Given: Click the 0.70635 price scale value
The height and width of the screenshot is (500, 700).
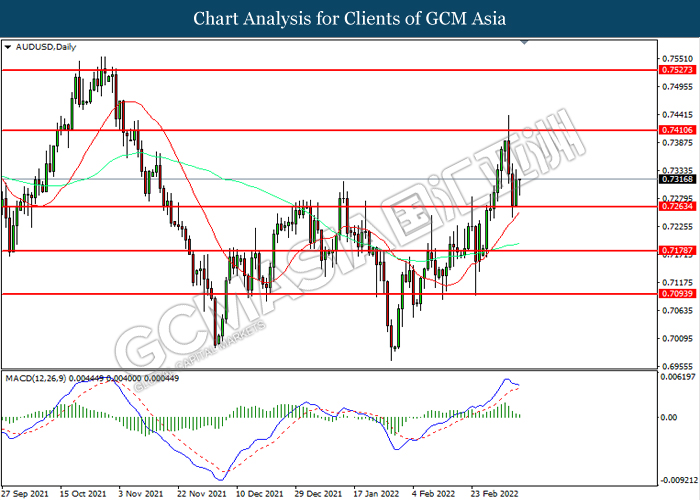Looking at the screenshot, I should tap(678, 311).
